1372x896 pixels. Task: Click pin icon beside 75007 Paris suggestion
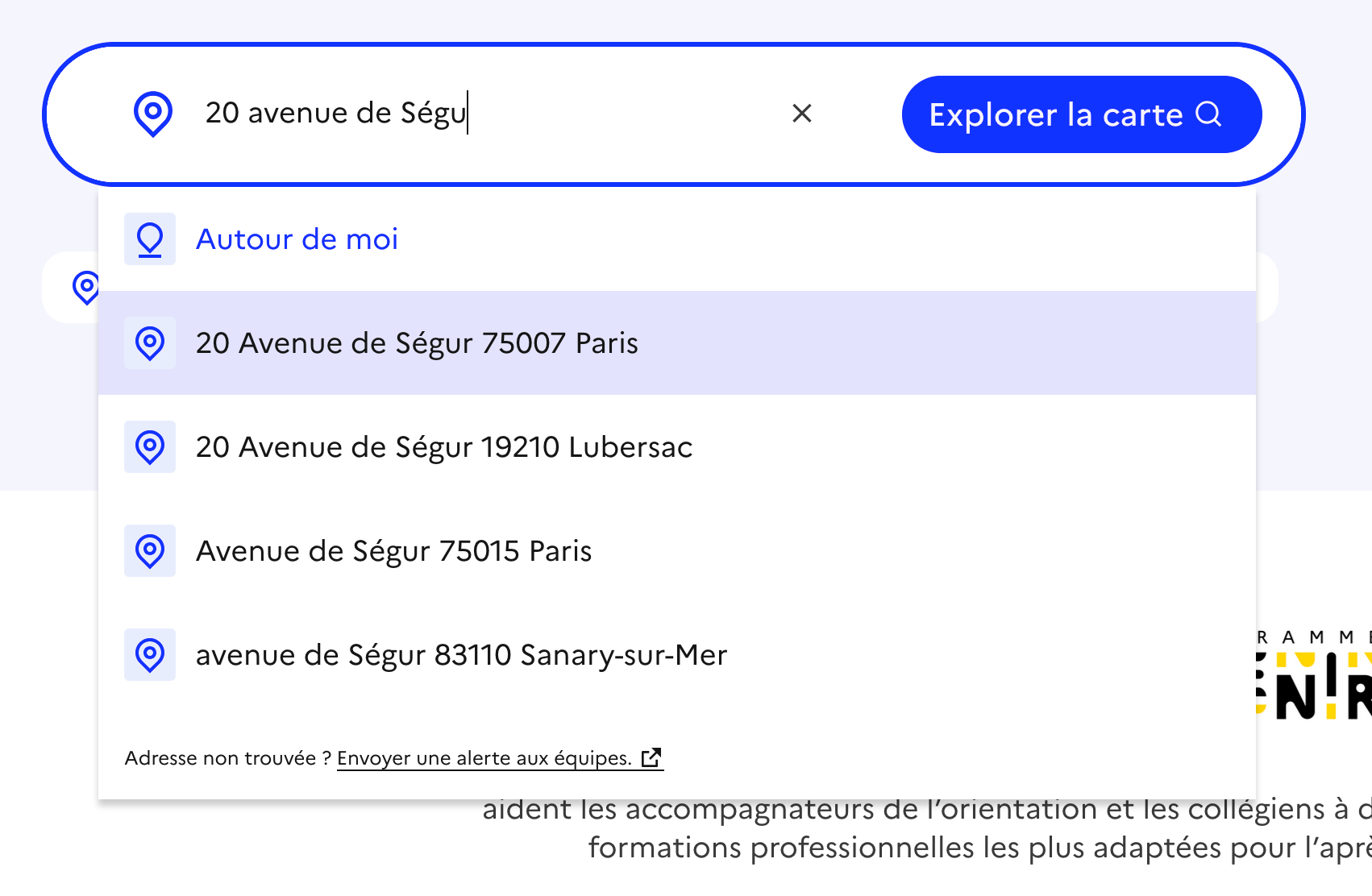tap(150, 343)
